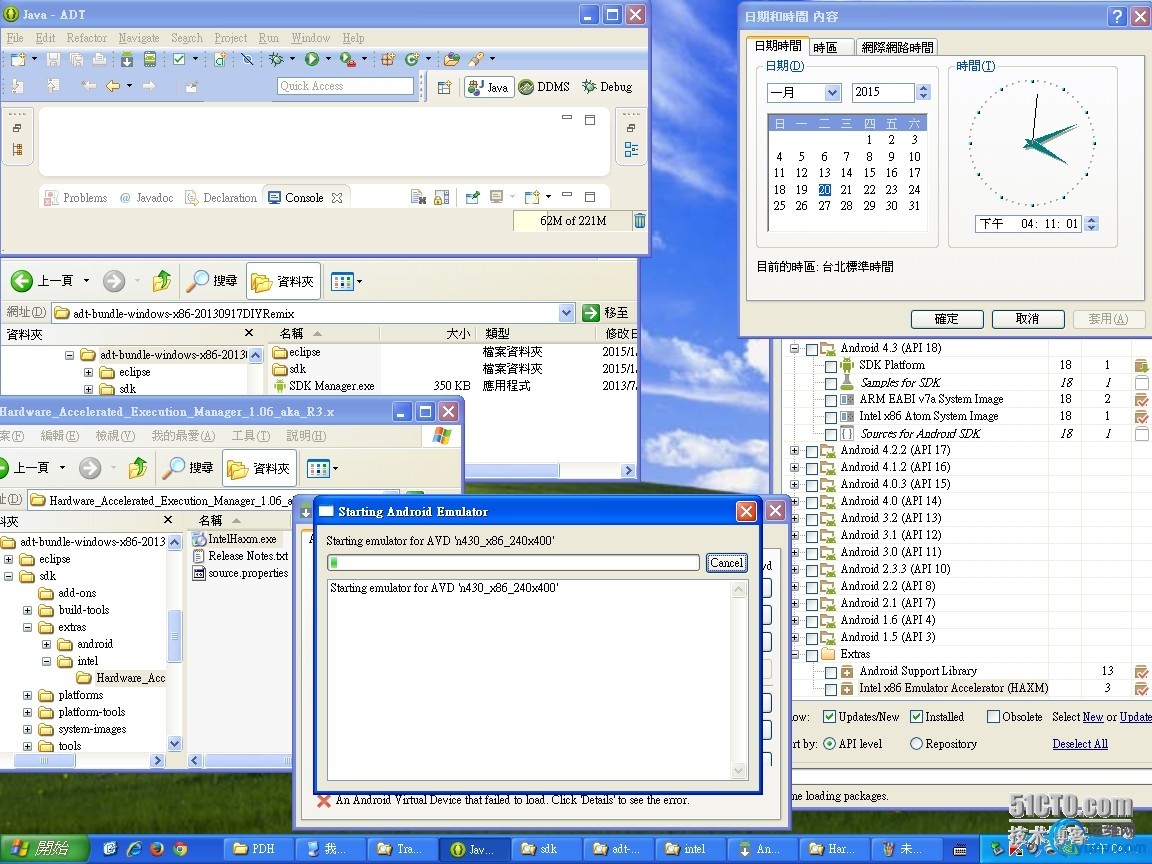
Task: Check Intel x86 Emulator Accelerator (HAXM) checkbox
Action: pyautogui.click(x=830, y=688)
